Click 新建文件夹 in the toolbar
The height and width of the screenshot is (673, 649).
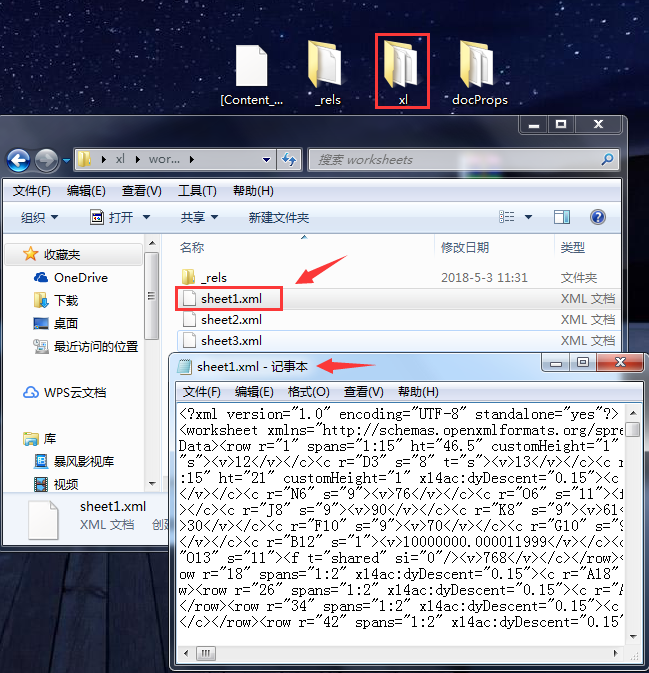pos(279,217)
